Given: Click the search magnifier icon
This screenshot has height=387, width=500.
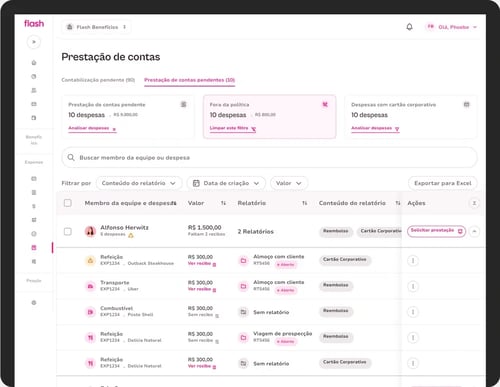Looking at the screenshot, I should pos(71,157).
